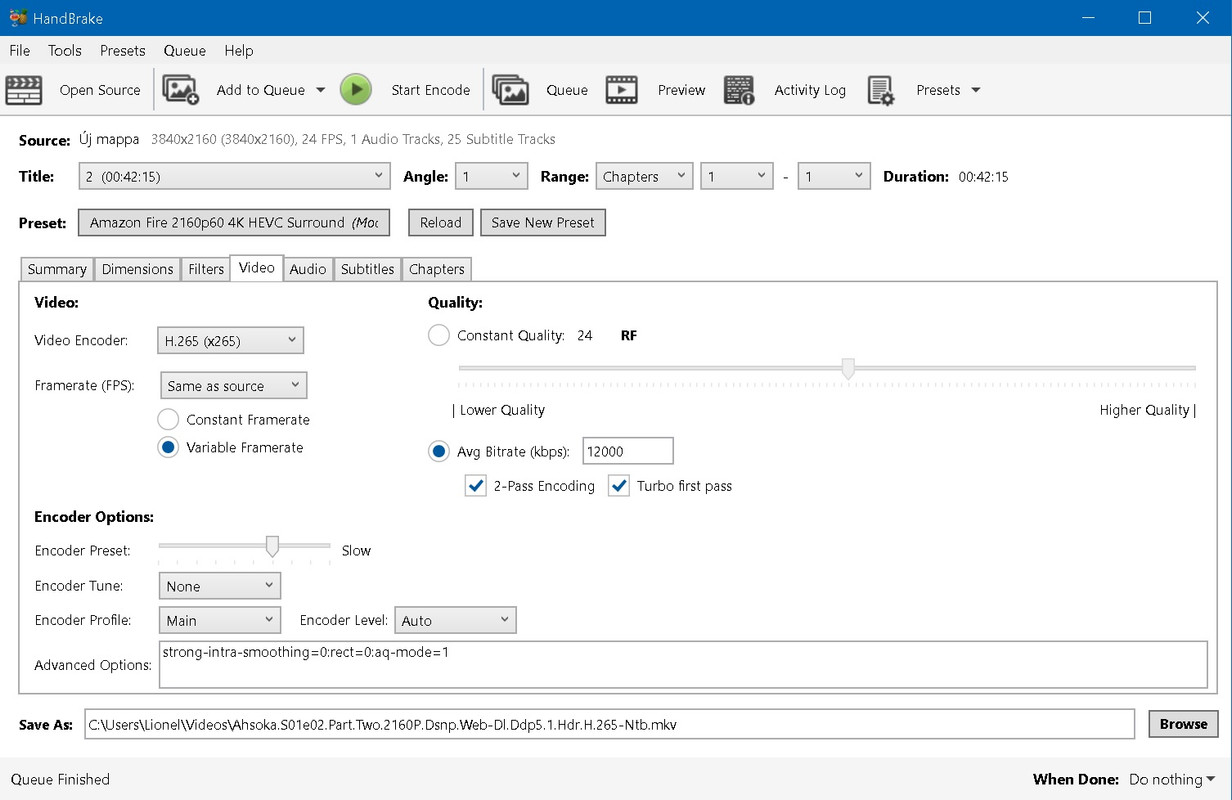1232x800 pixels.
Task: Click the Amazon Fire 2160p60 preset button
Action: [234, 222]
